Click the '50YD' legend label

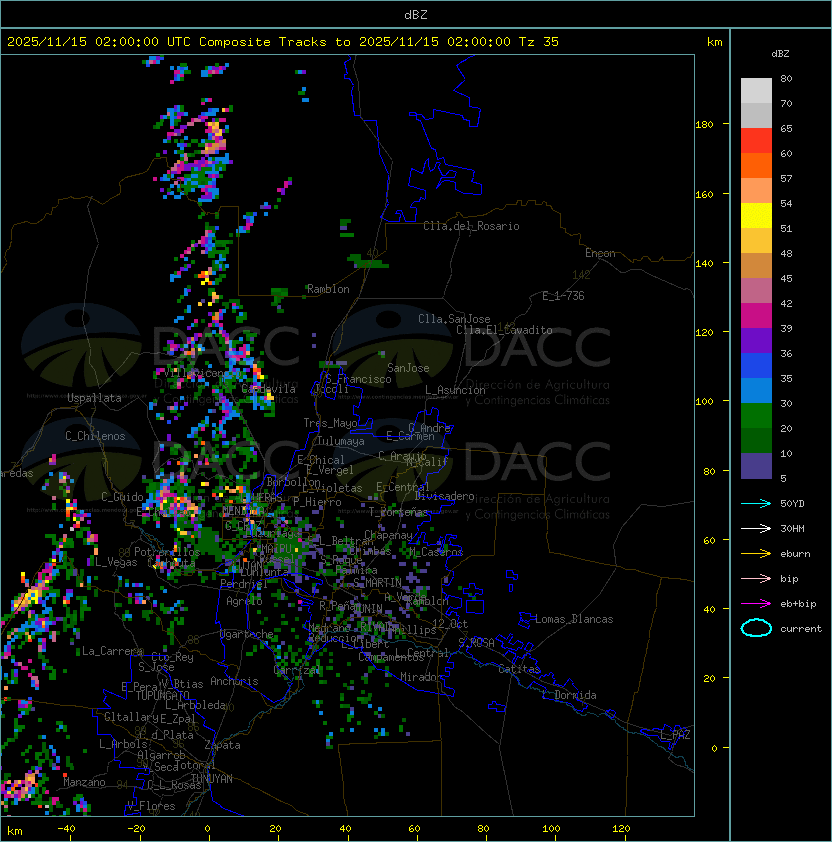click(792, 503)
